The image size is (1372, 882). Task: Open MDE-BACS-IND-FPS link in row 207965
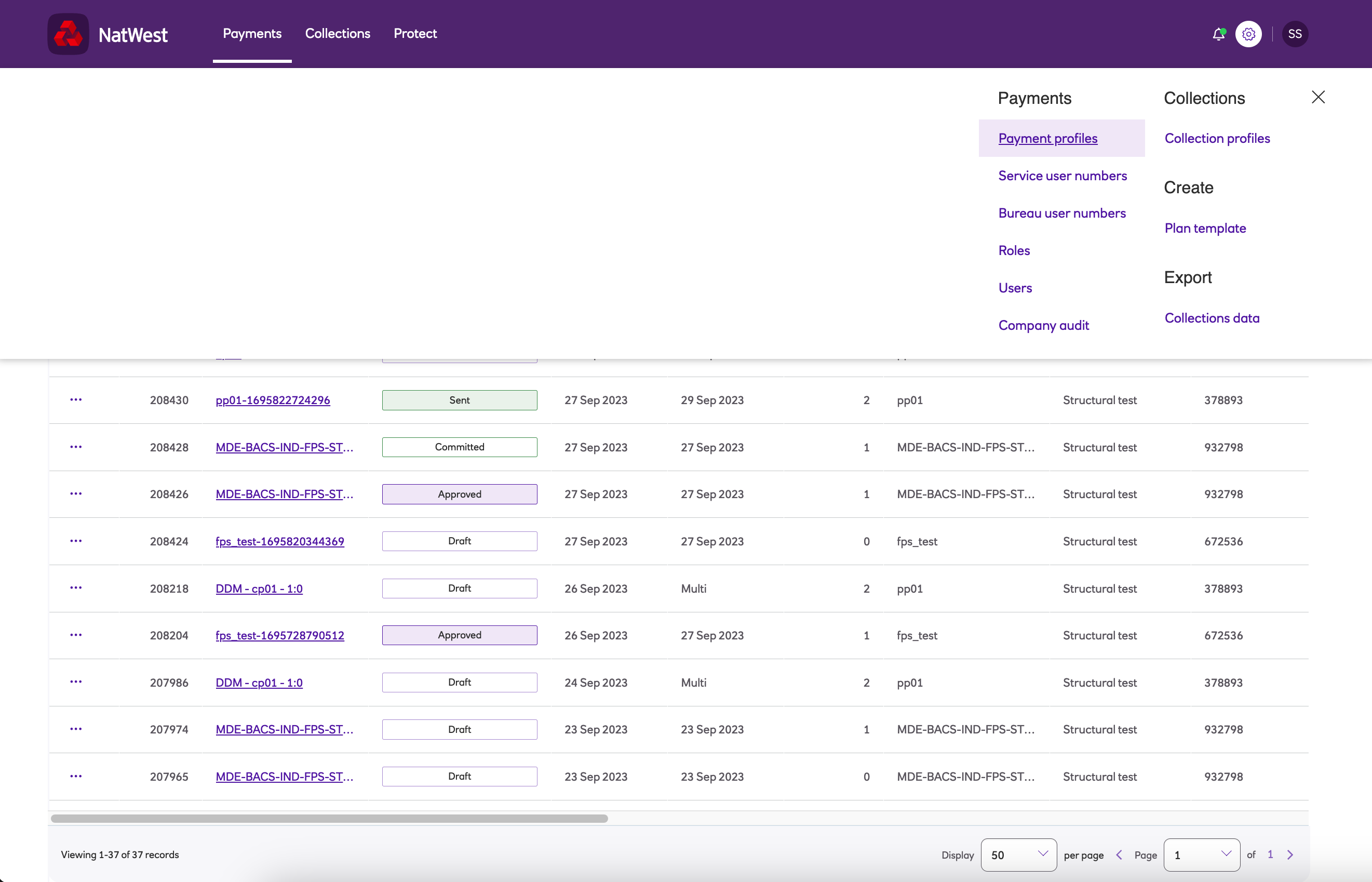(x=284, y=777)
